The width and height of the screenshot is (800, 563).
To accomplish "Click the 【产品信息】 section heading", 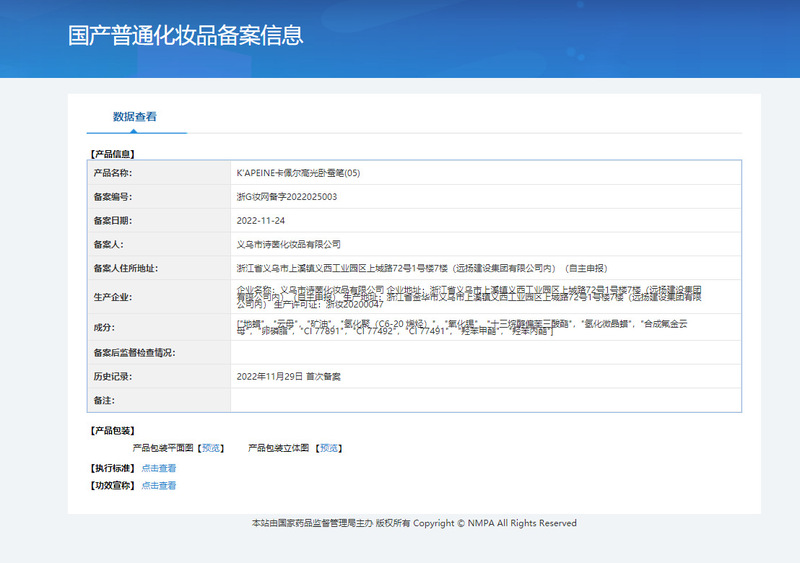I will click(x=112, y=154).
